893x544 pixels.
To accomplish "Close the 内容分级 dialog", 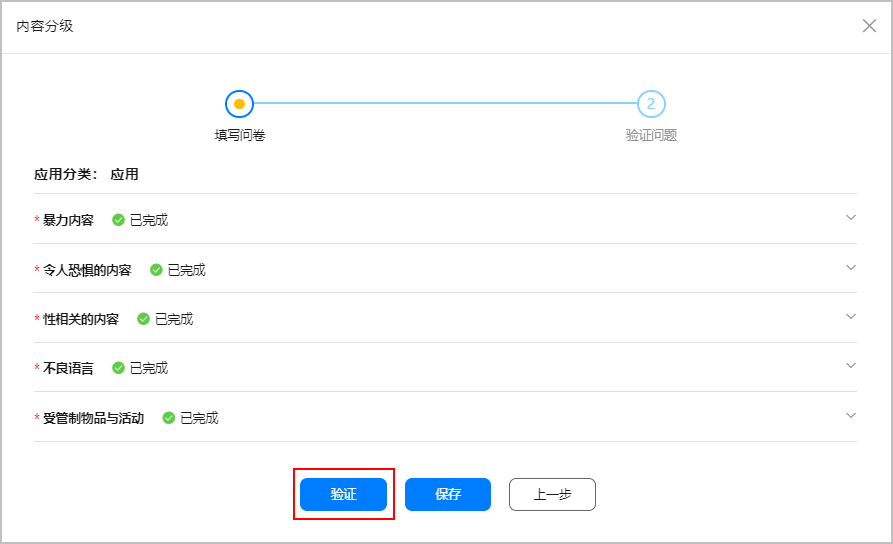I will click(x=869, y=26).
